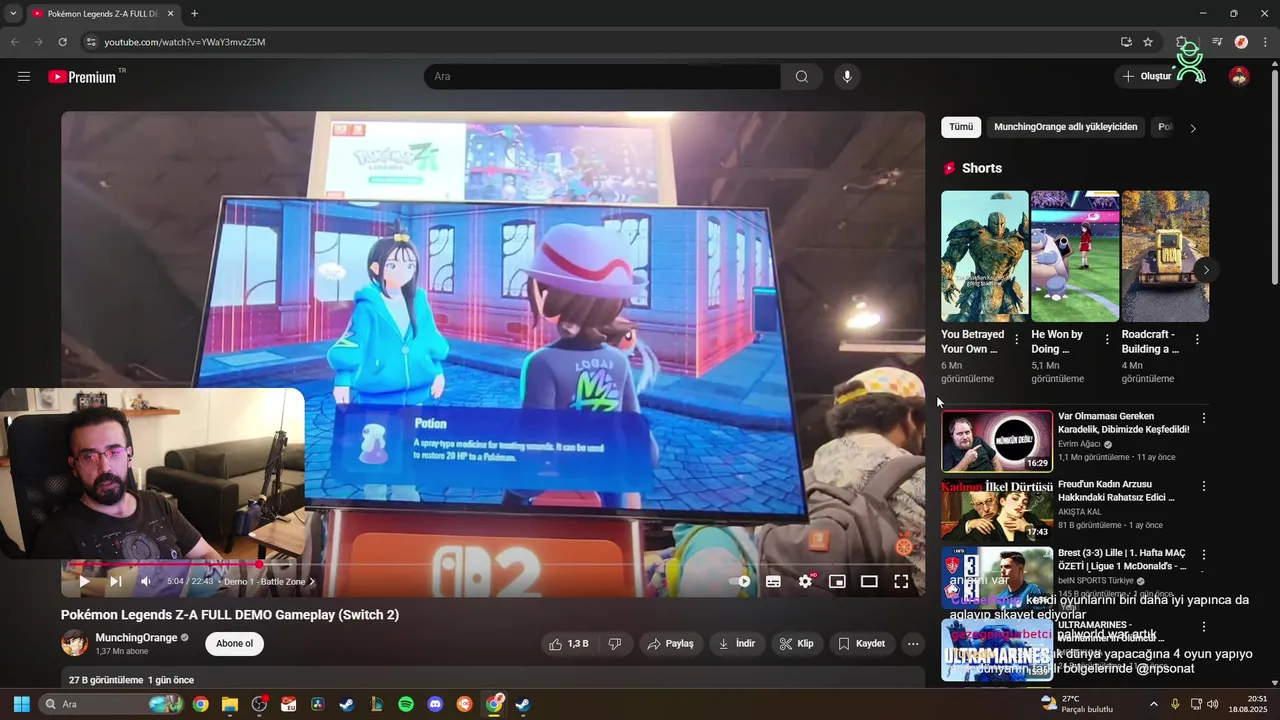
Task: Open File Explorer from the taskbar
Action: (230, 704)
